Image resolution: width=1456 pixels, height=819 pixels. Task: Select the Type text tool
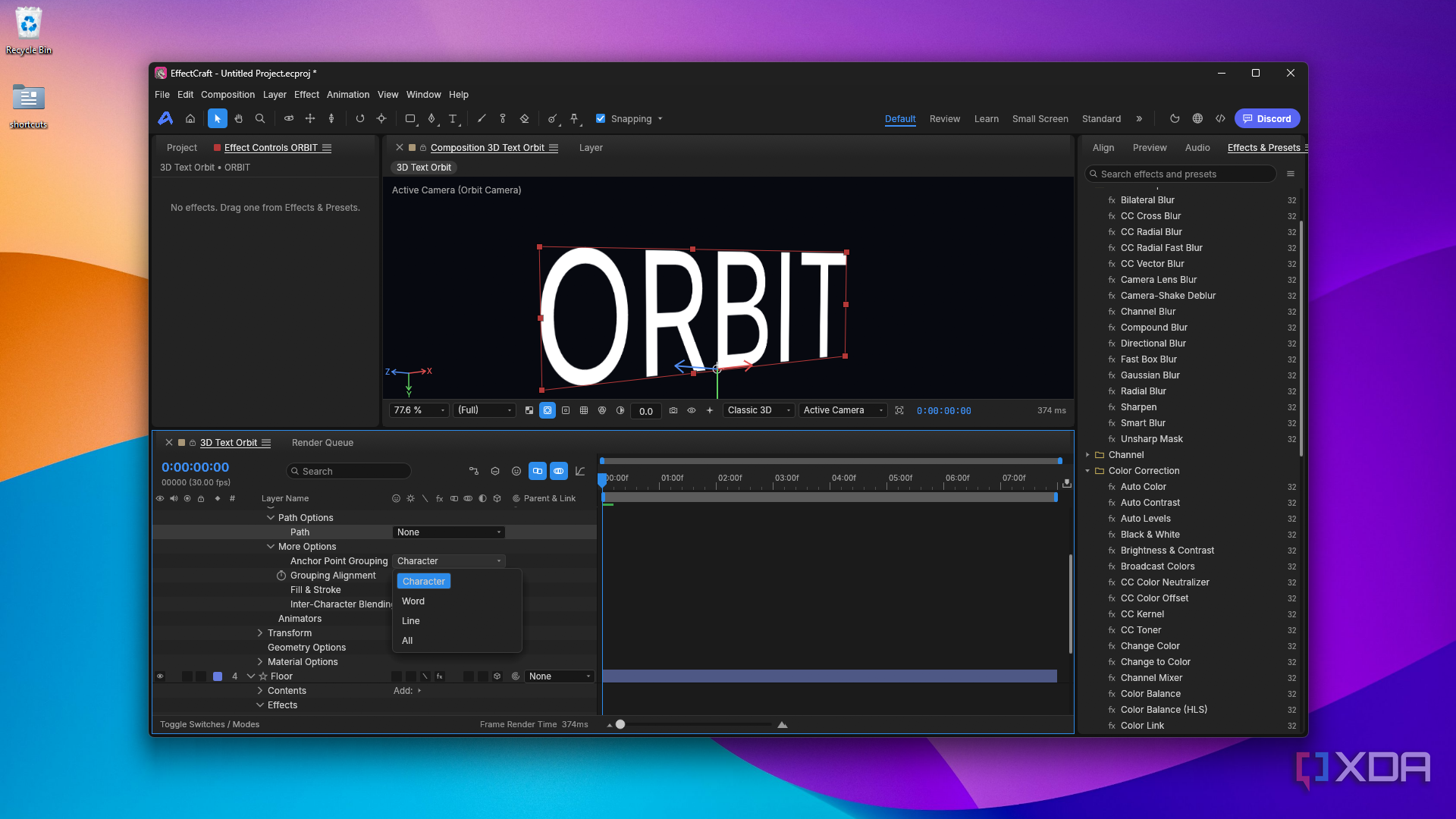coord(453,118)
